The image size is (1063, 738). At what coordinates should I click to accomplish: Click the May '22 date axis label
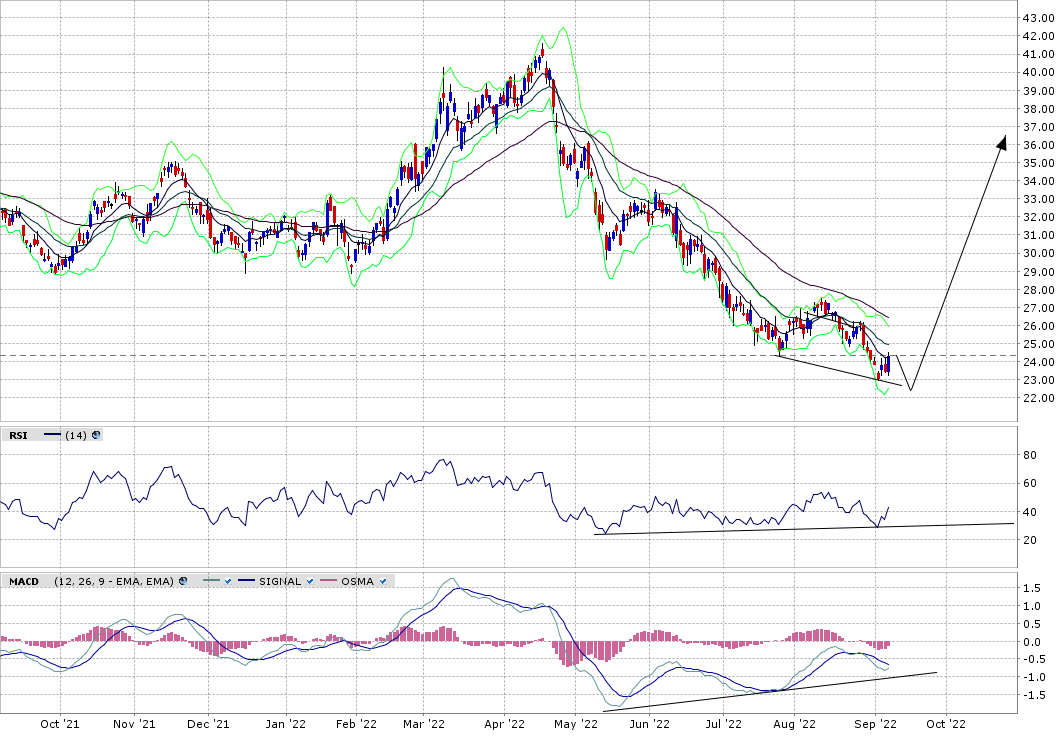pos(581,723)
